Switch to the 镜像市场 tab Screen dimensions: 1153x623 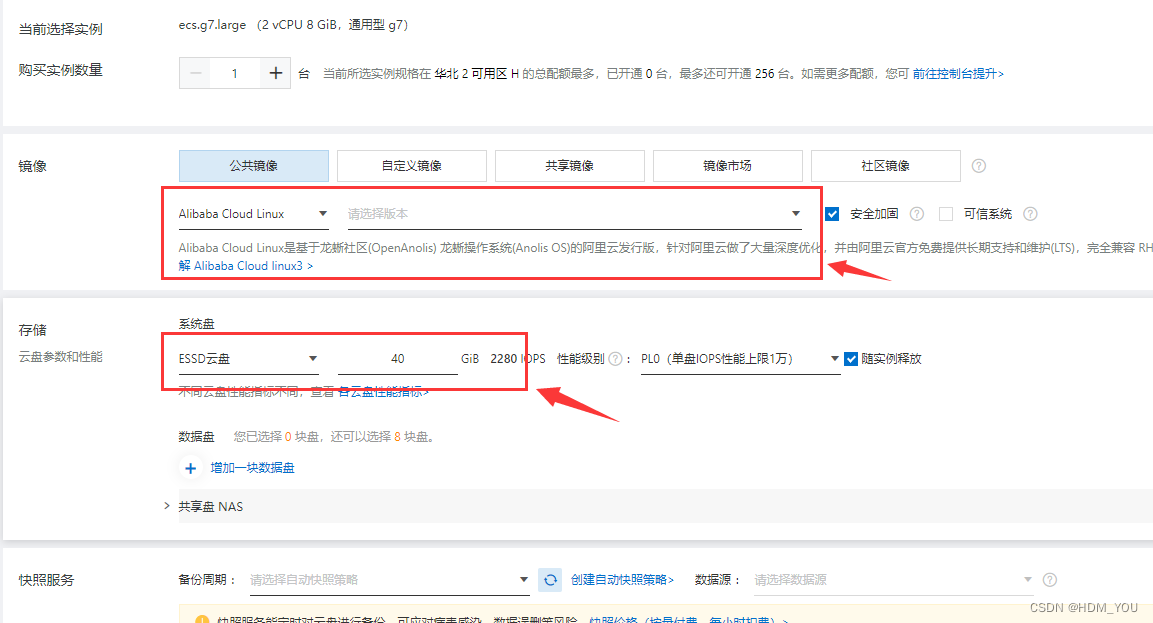[x=727, y=165]
